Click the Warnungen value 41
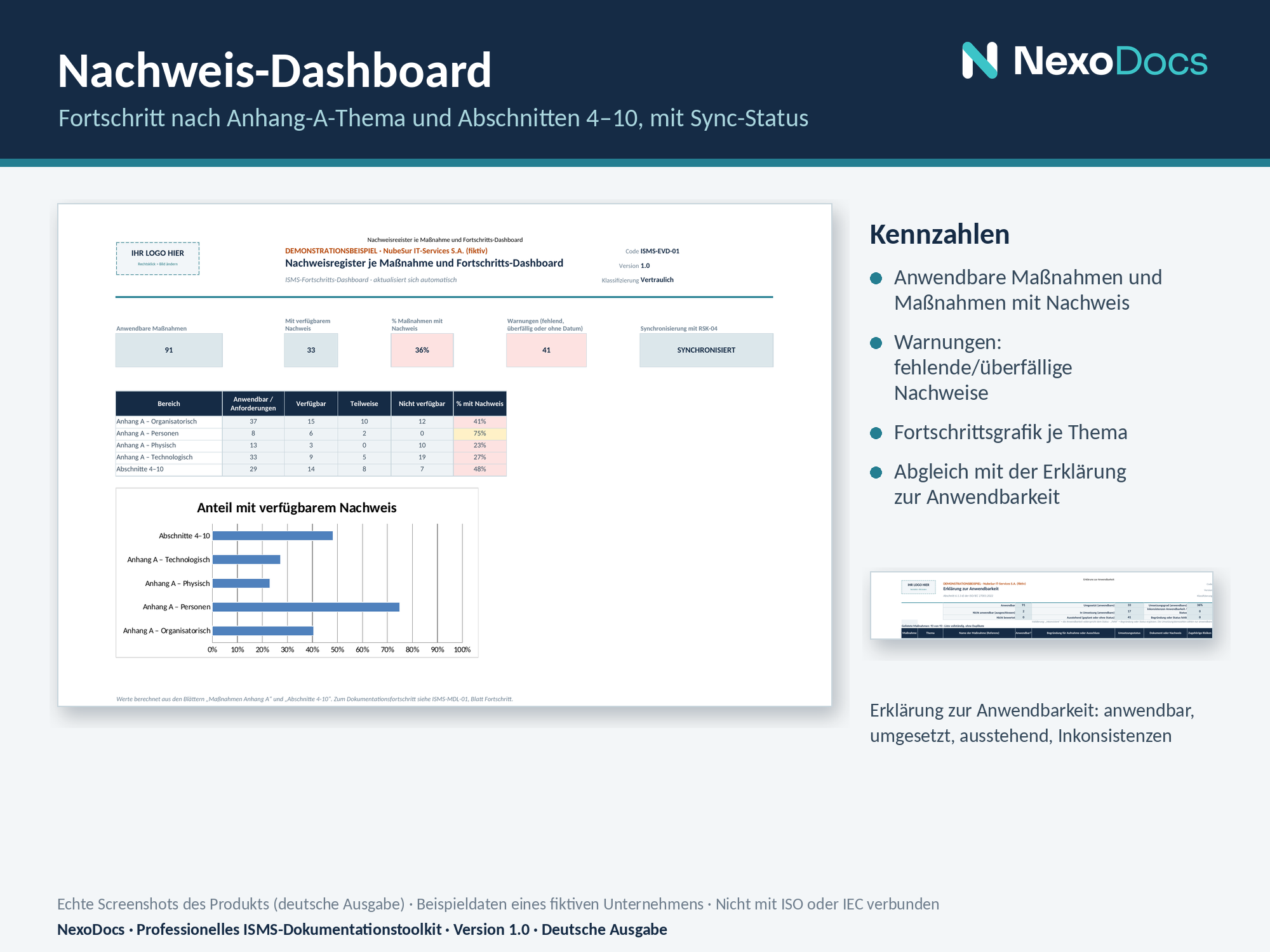1270x952 pixels. click(546, 350)
